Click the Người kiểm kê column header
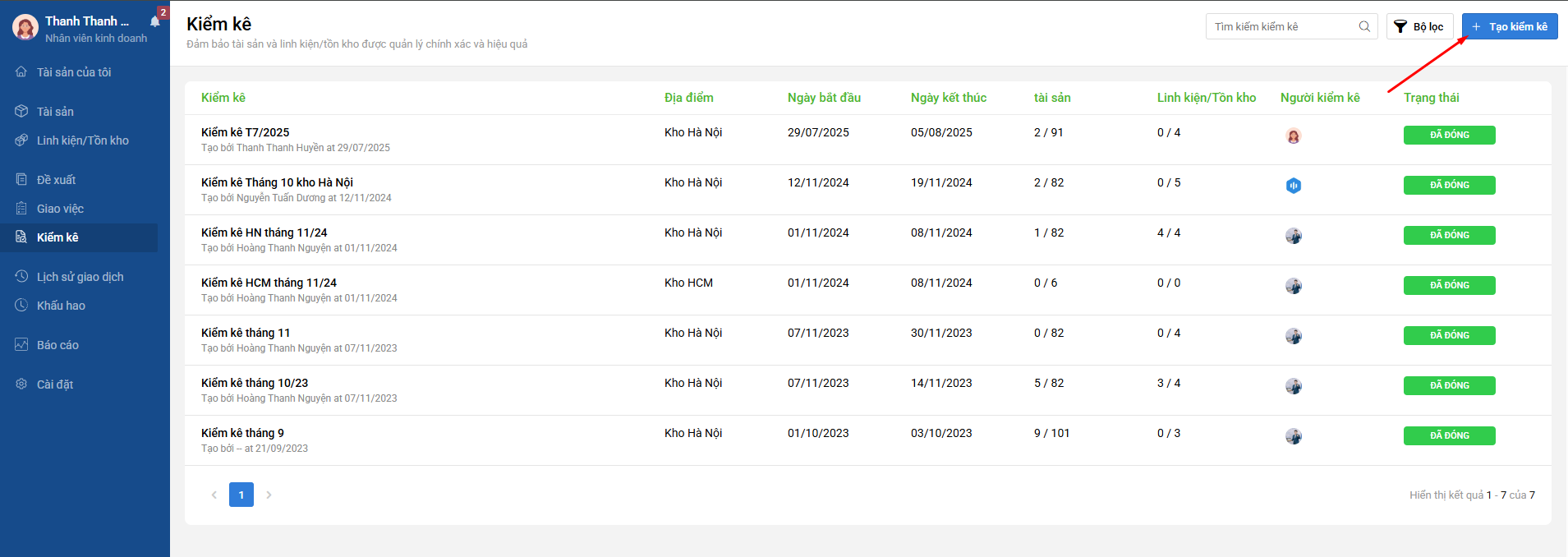 tap(1320, 98)
